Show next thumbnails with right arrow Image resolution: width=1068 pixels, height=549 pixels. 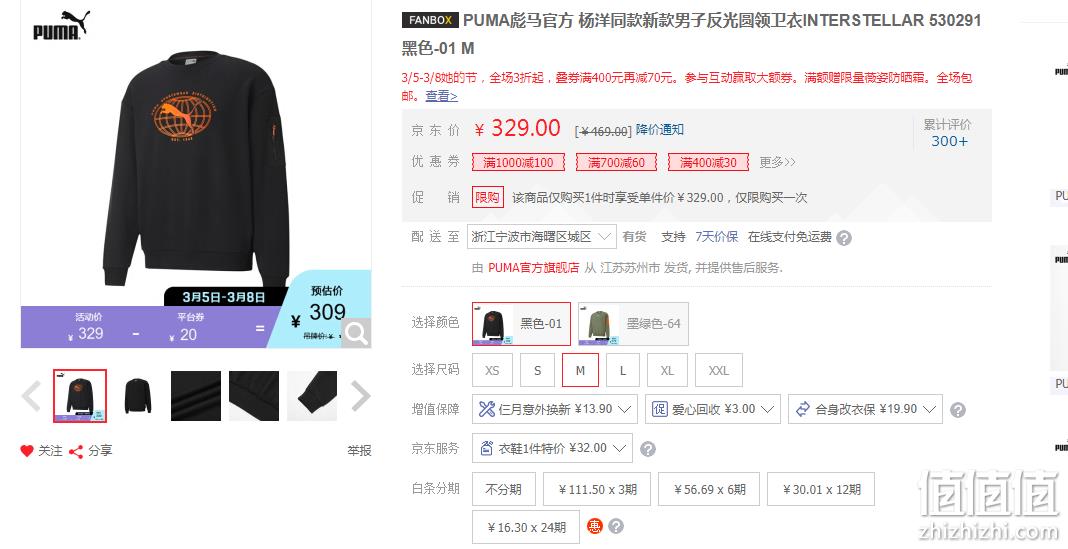pos(360,396)
